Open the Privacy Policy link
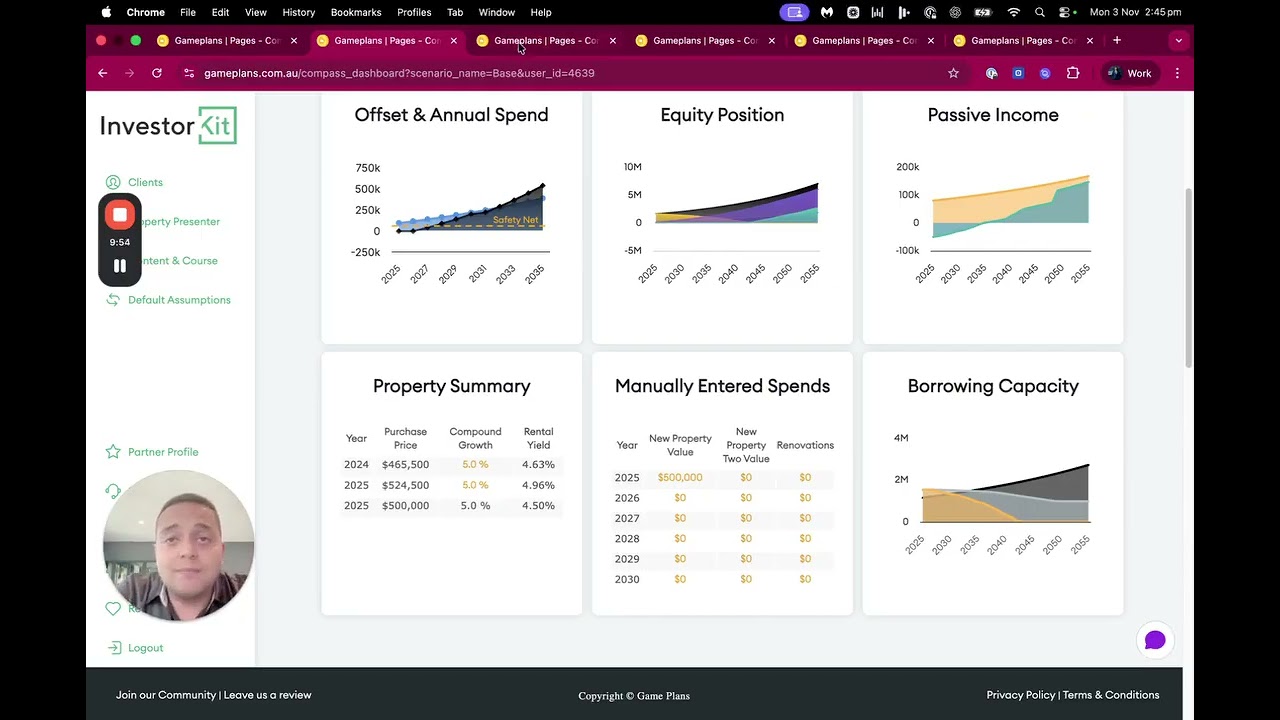The width and height of the screenshot is (1280, 720). (x=1020, y=695)
